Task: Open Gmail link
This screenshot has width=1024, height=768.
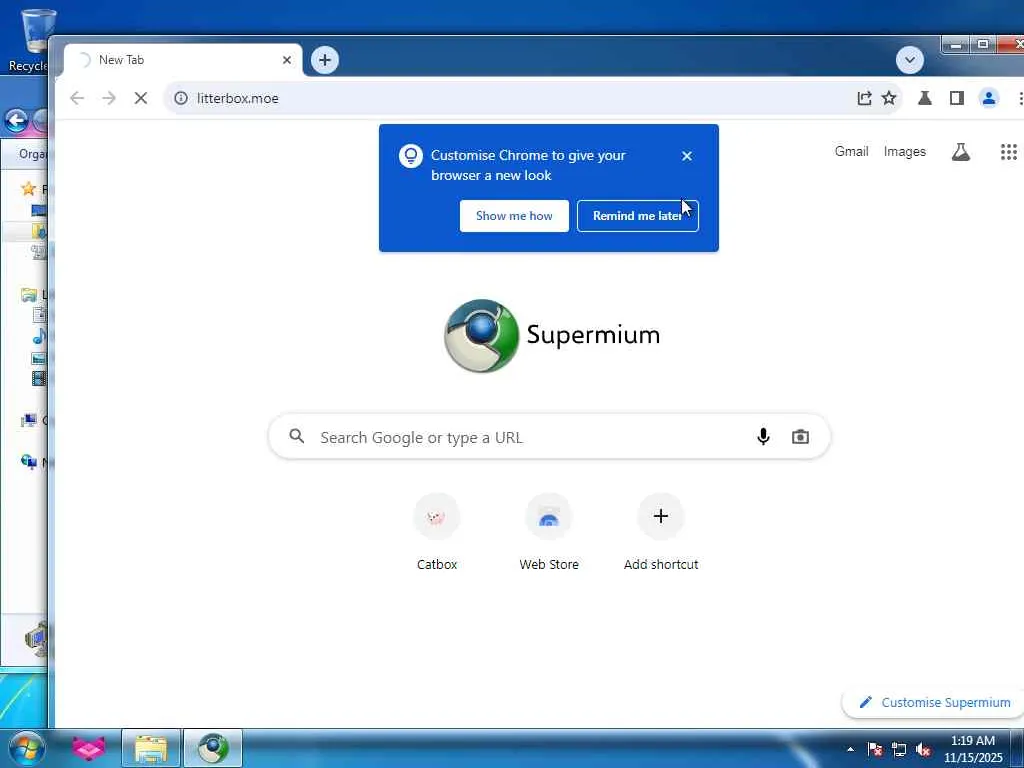Action: pos(852,152)
